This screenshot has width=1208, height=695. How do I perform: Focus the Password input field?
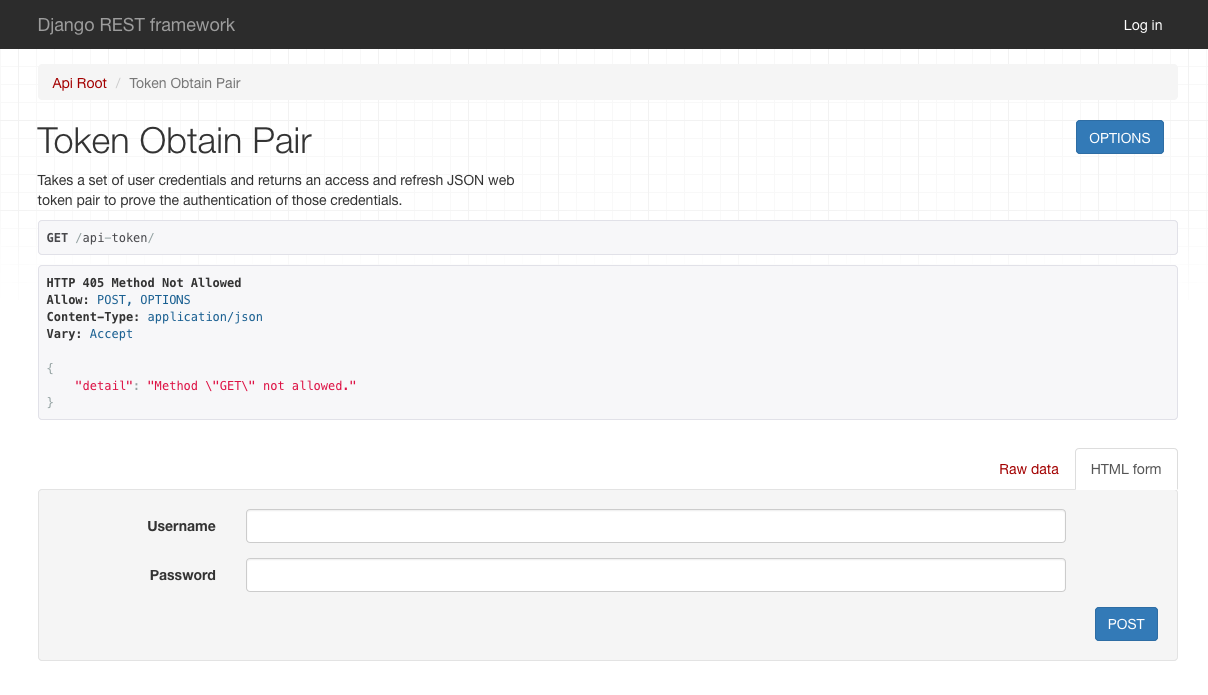click(655, 574)
